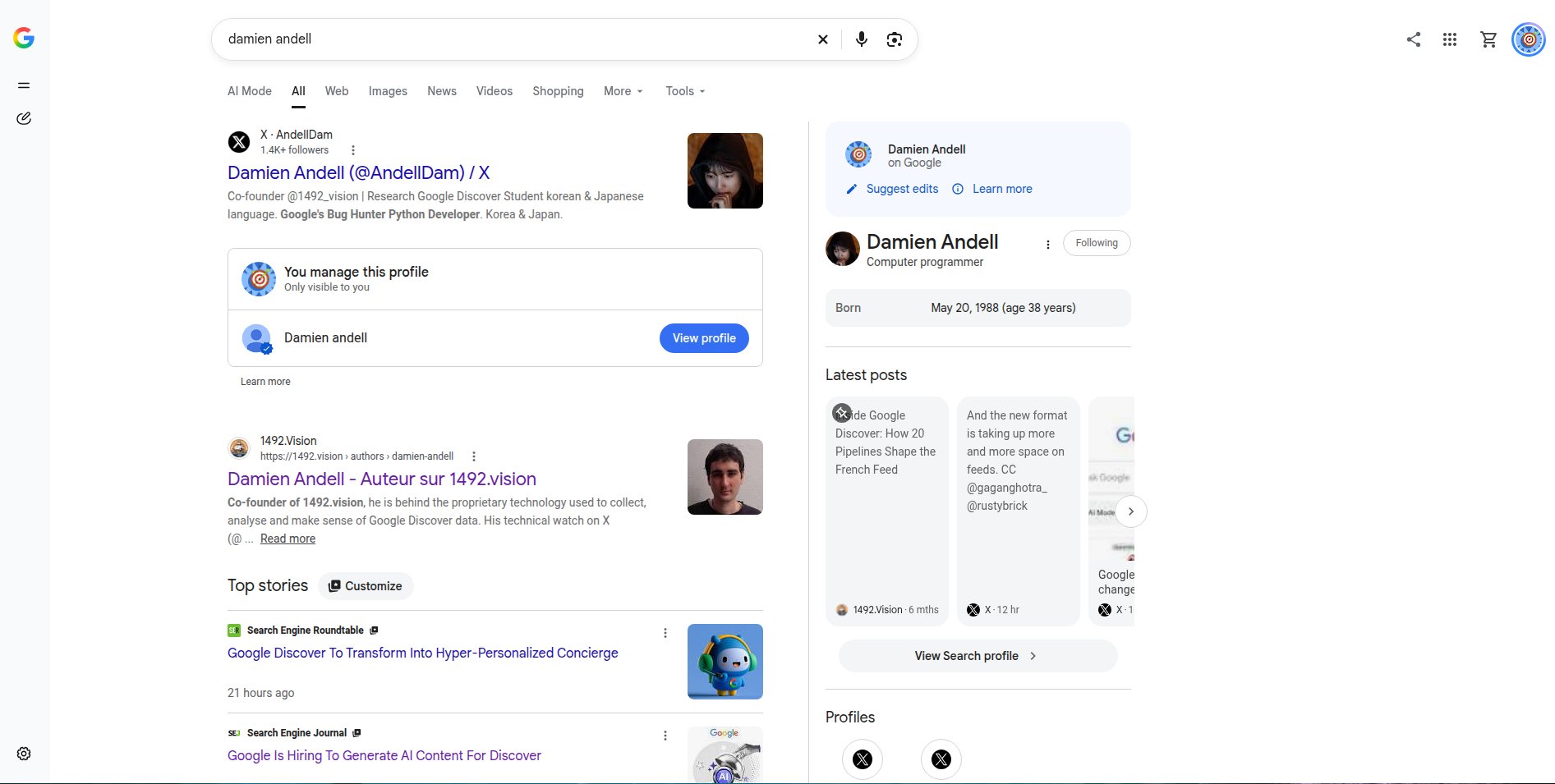Open options for 1492.Vision result
Screen dimensions: 1555x784
474,456
